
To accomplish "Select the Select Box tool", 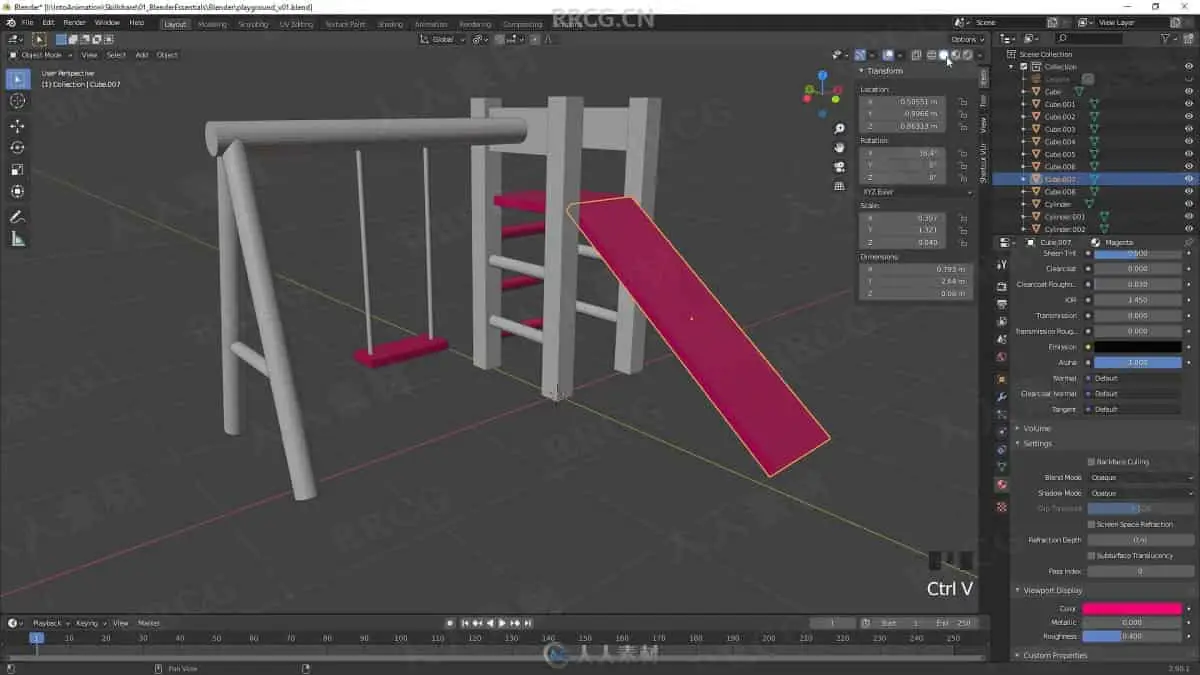I will click(x=17, y=79).
